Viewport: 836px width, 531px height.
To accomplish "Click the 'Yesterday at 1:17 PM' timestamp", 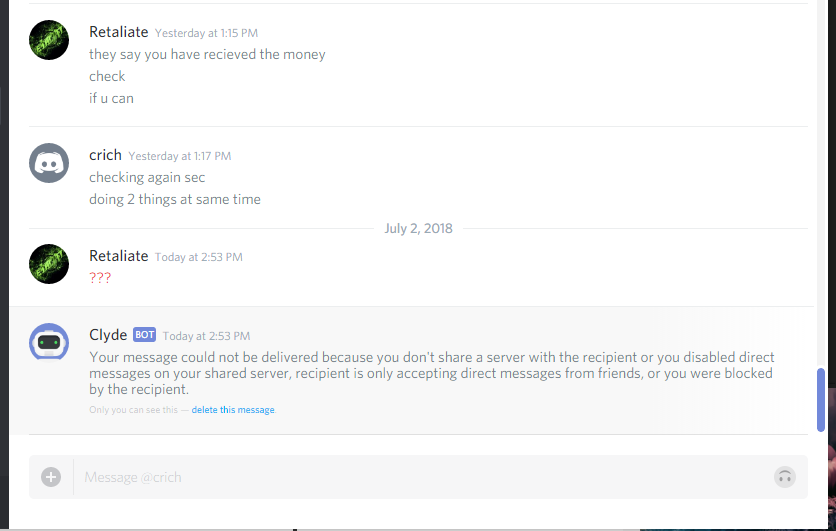I will tap(180, 156).
